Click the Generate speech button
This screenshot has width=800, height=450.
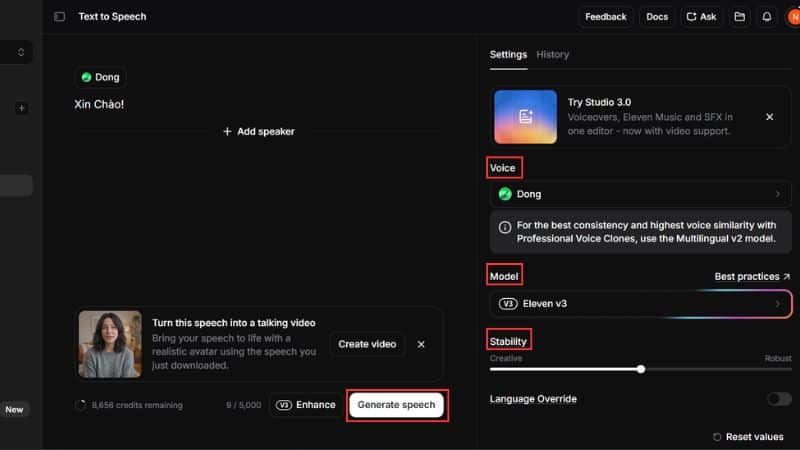396,405
